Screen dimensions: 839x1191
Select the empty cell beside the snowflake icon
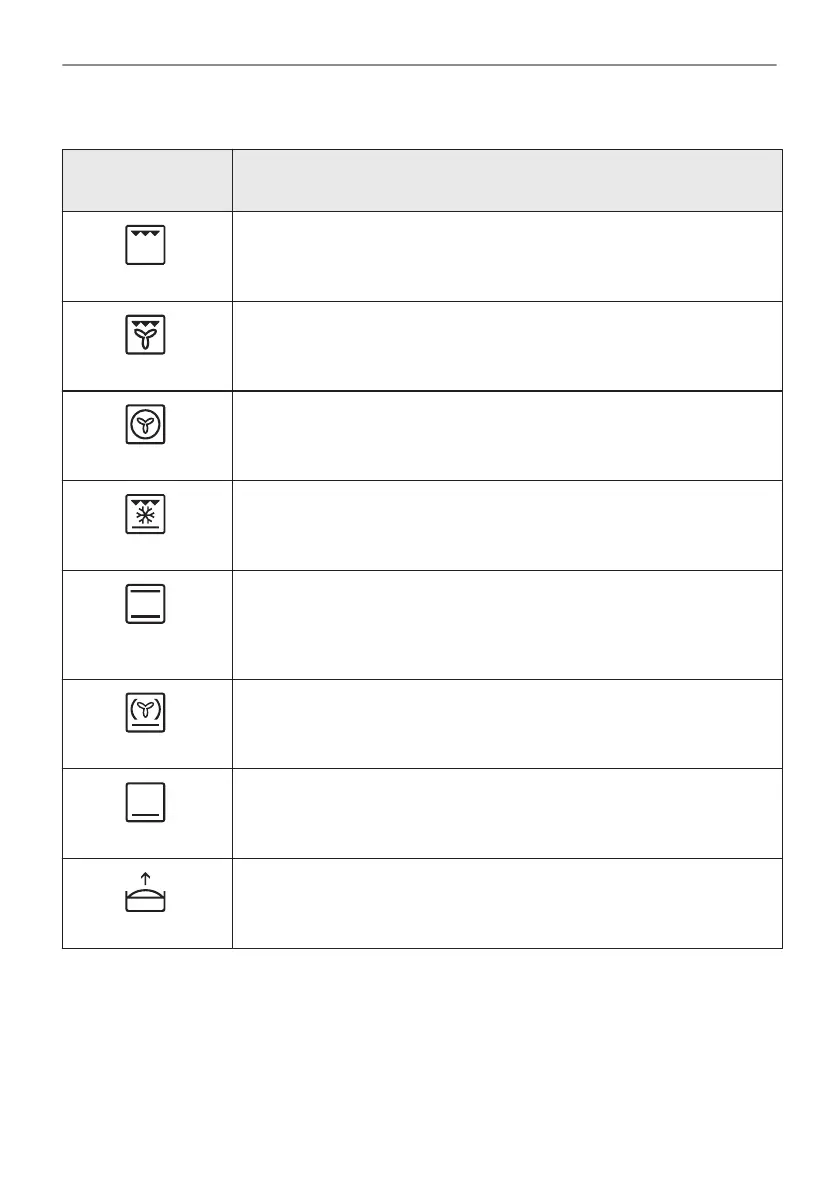[x=506, y=525]
